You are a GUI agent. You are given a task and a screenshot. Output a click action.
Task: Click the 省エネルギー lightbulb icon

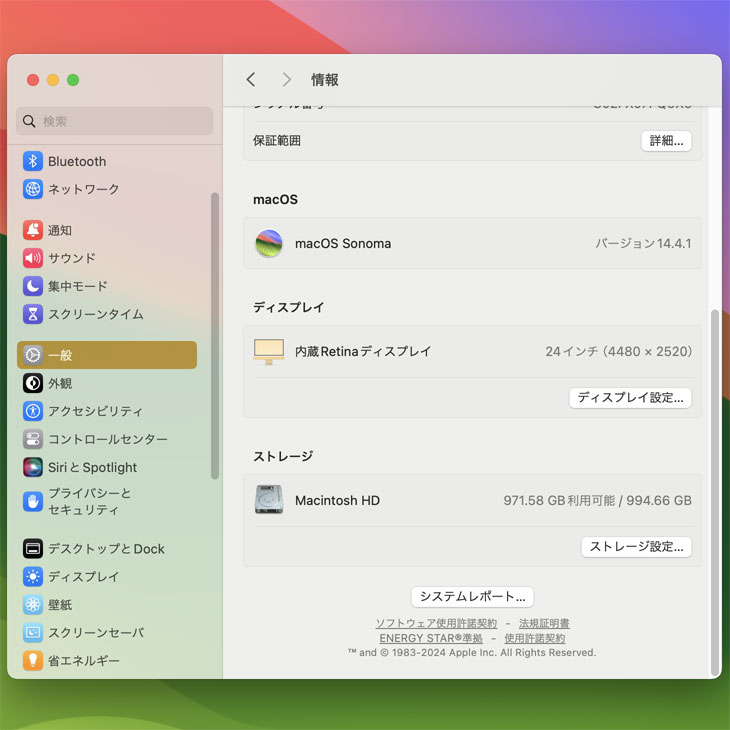[33, 660]
